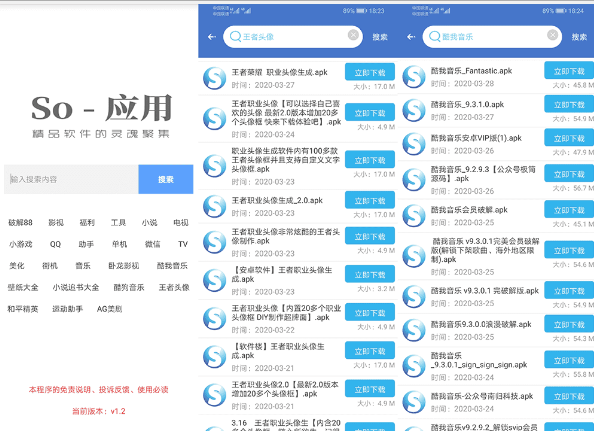Open the 运动助手 tag
Image resolution: width=594 pixels, height=431 pixels.
tap(67, 309)
